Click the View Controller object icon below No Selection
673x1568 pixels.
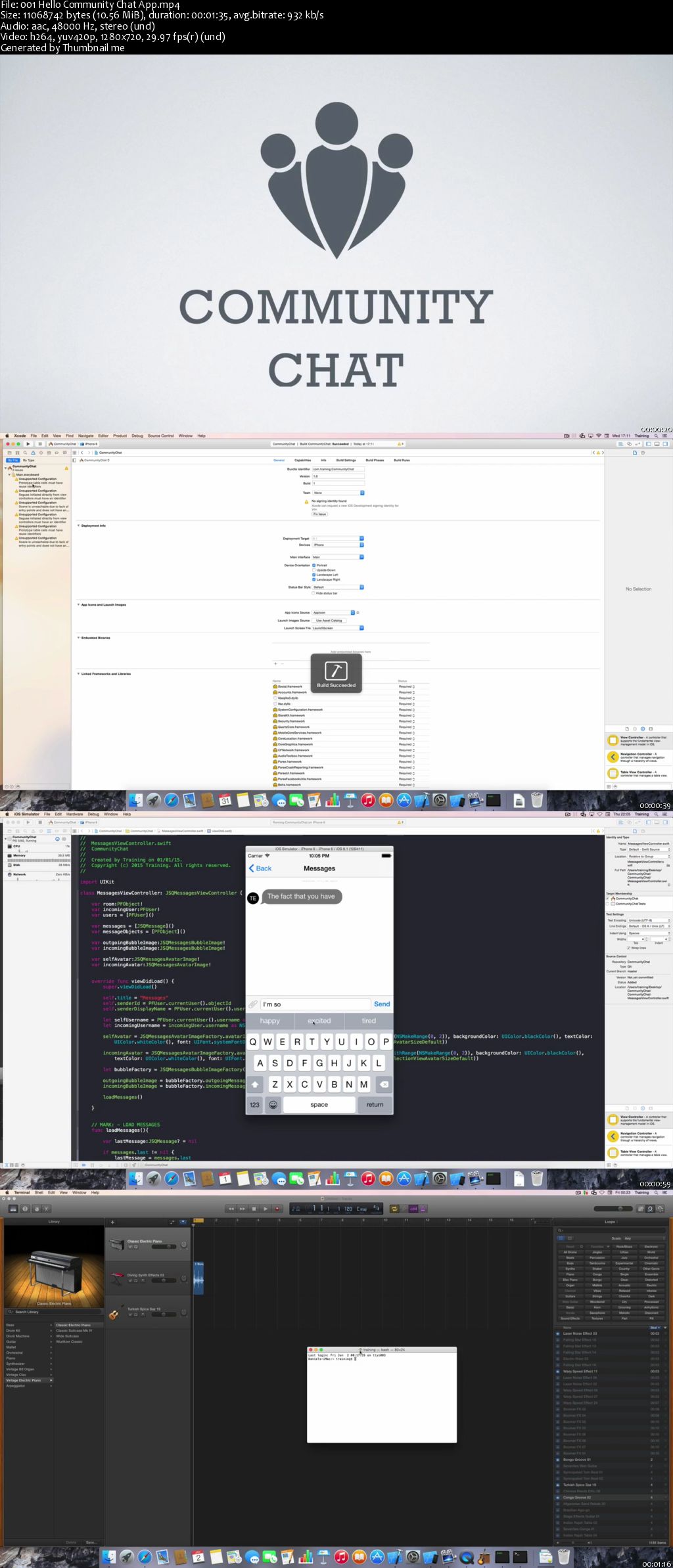point(613,740)
